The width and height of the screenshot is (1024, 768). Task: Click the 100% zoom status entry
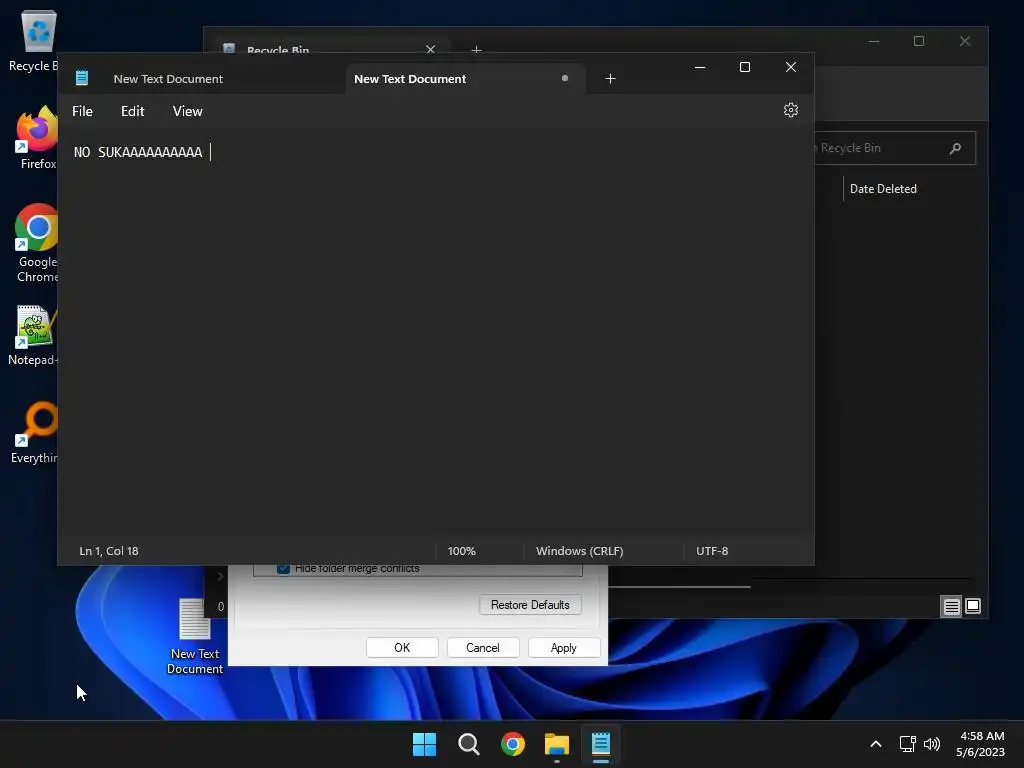tap(462, 551)
